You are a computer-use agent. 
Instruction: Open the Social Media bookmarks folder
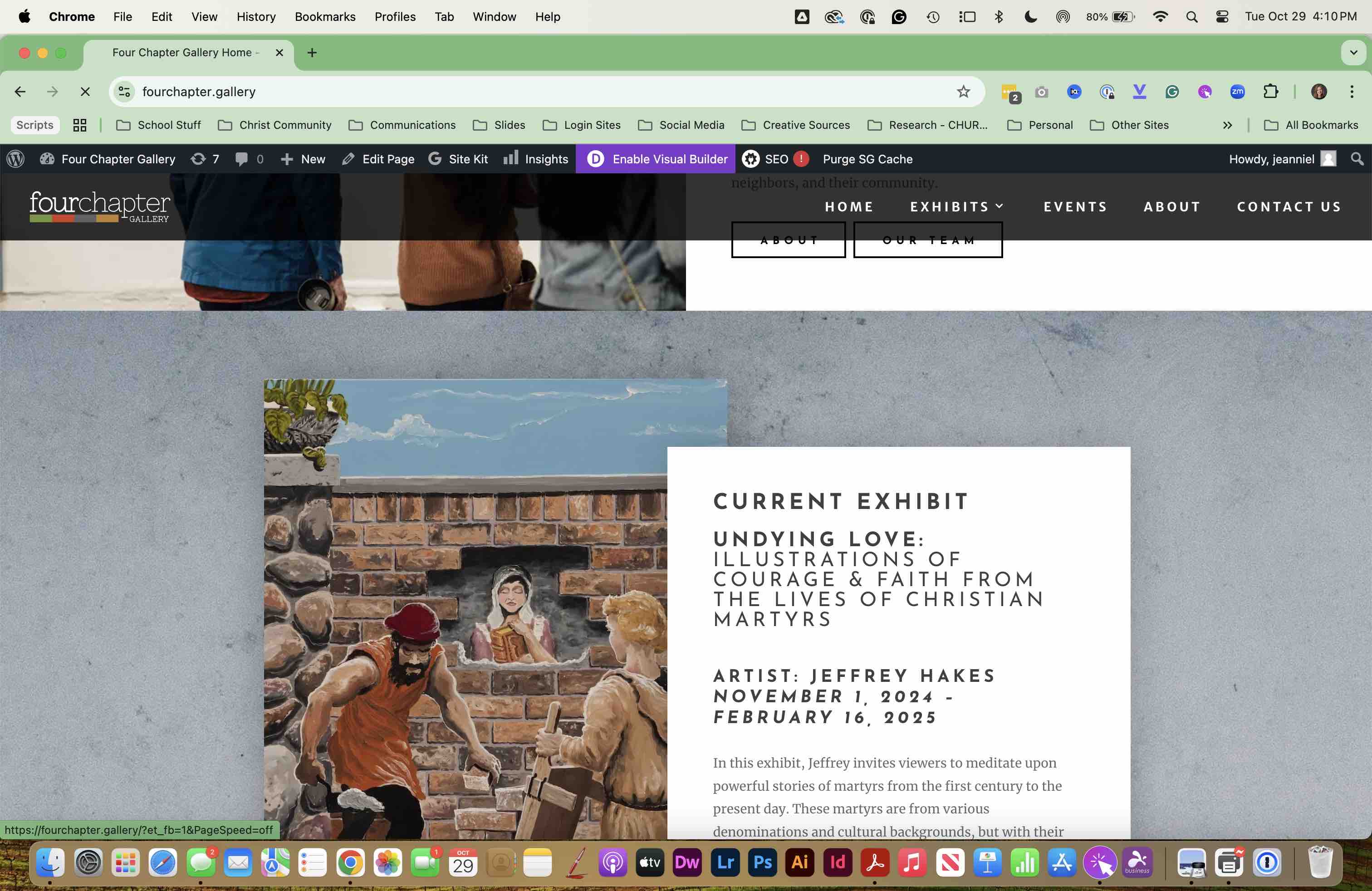tap(681, 125)
